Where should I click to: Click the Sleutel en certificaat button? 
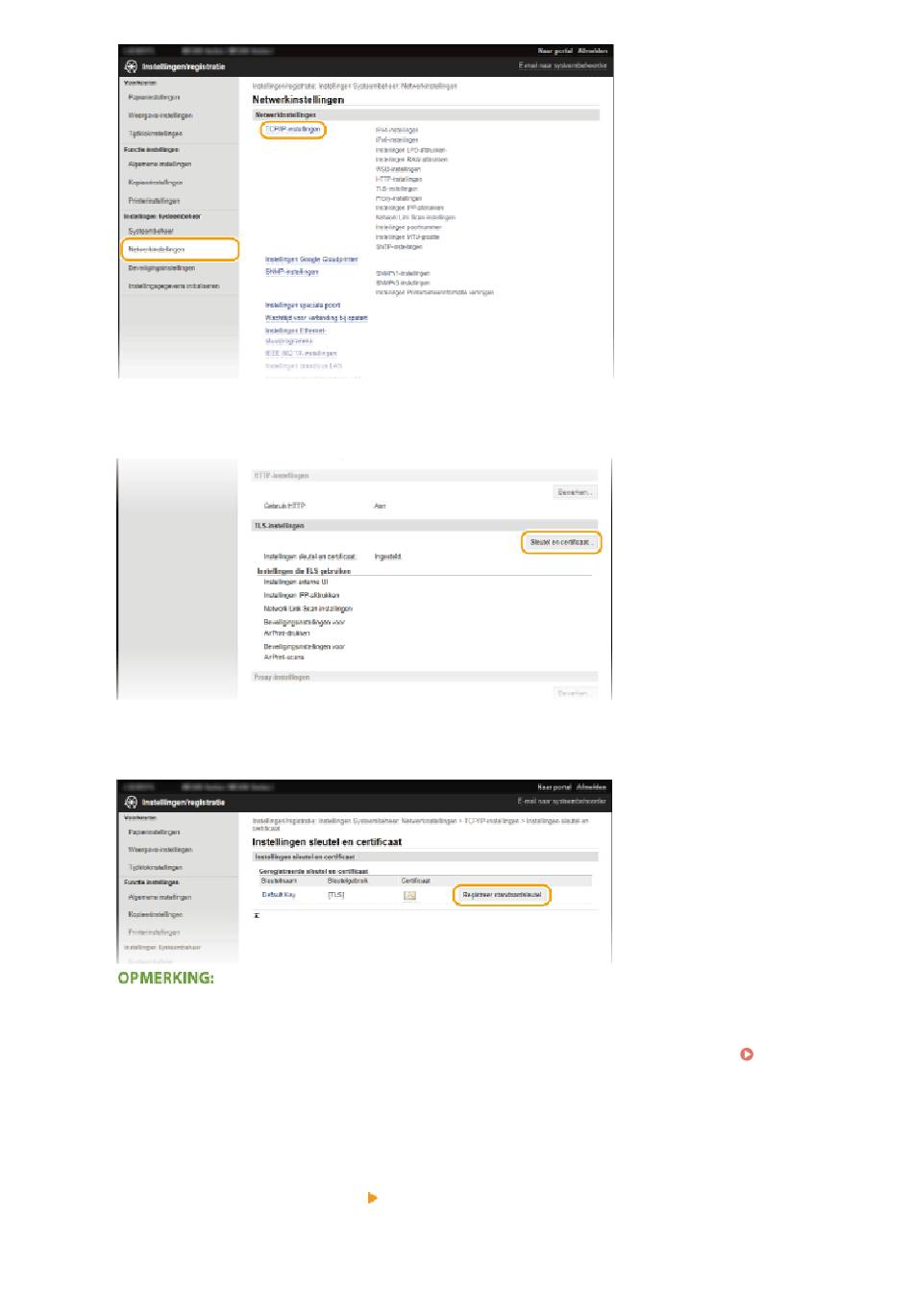click(x=560, y=542)
